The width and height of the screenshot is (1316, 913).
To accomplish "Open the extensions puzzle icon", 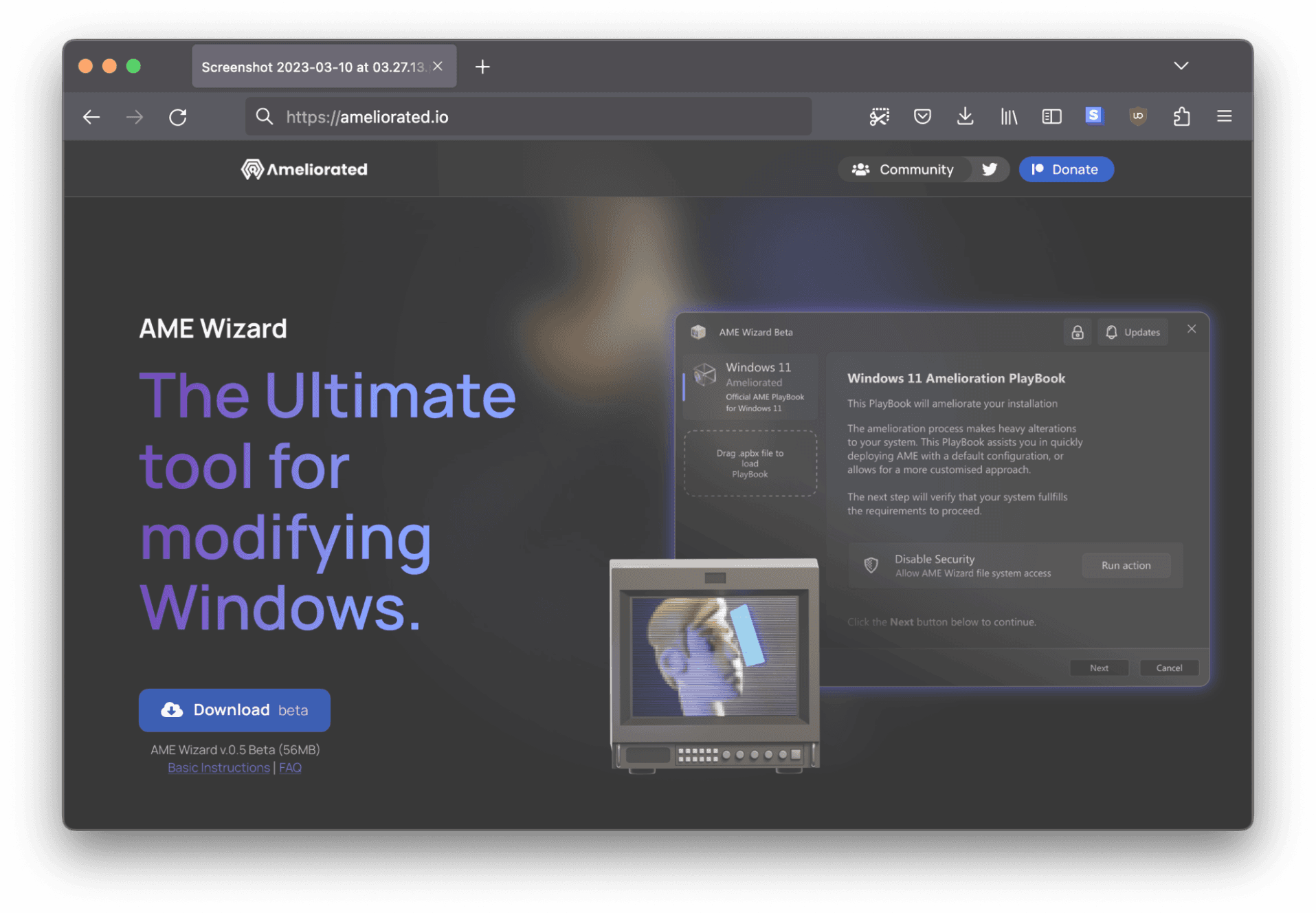I will pyautogui.click(x=1181, y=116).
